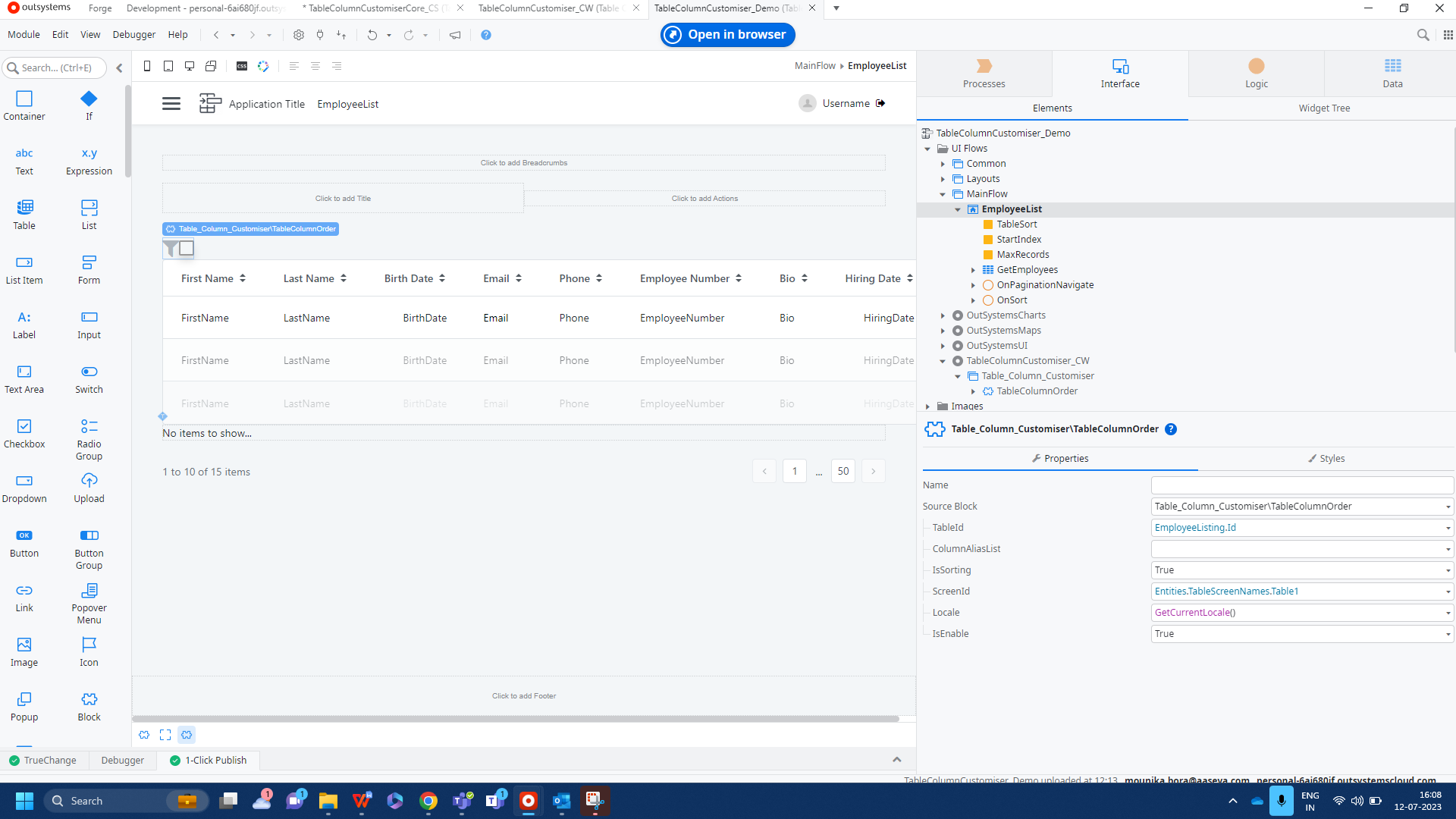Open the CSS style sheet editor icon
Image resolution: width=1456 pixels, height=819 pixels.
[242, 67]
